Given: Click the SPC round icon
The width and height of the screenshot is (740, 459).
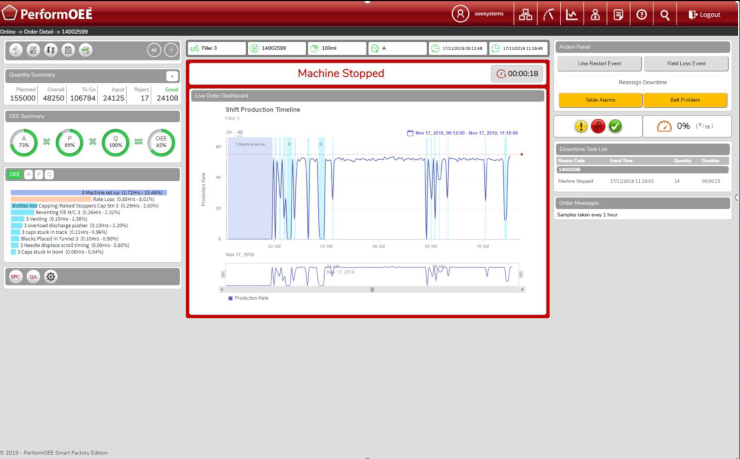Looking at the screenshot, I should pyautogui.click(x=16, y=276).
